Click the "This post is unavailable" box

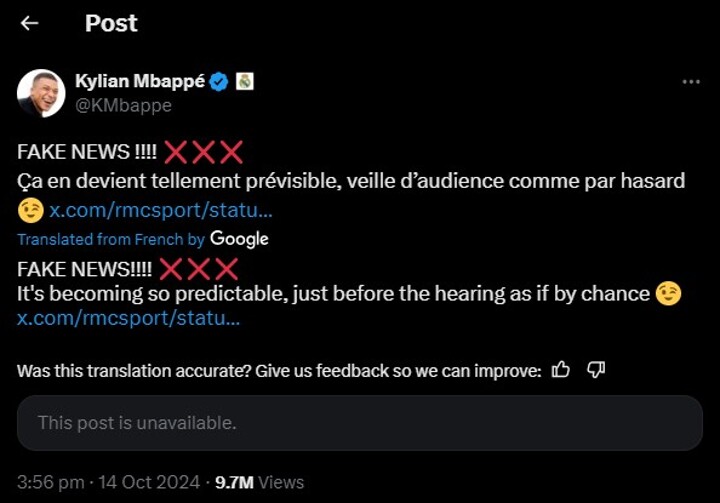pos(360,423)
